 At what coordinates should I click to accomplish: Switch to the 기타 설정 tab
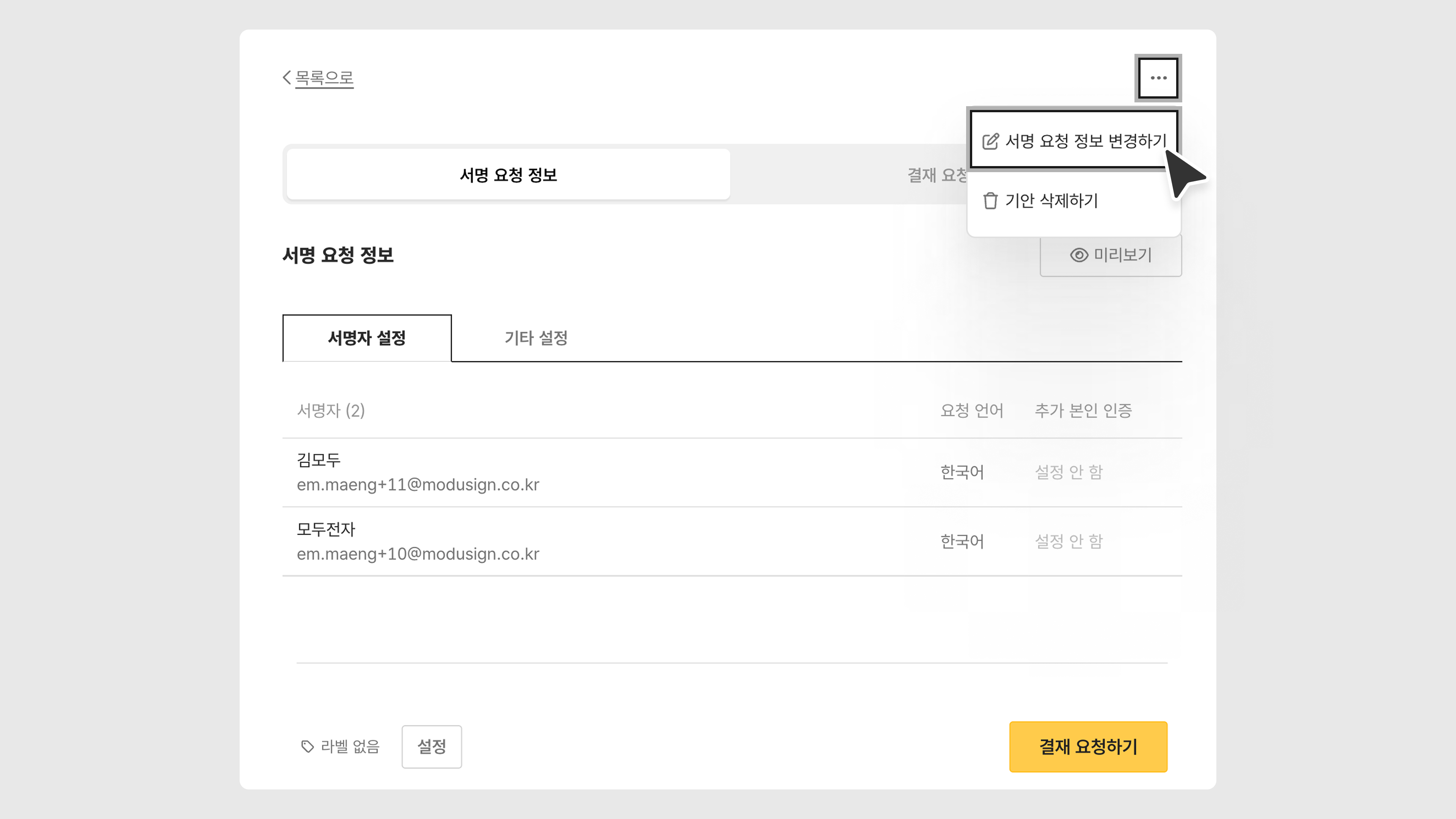click(x=536, y=338)
